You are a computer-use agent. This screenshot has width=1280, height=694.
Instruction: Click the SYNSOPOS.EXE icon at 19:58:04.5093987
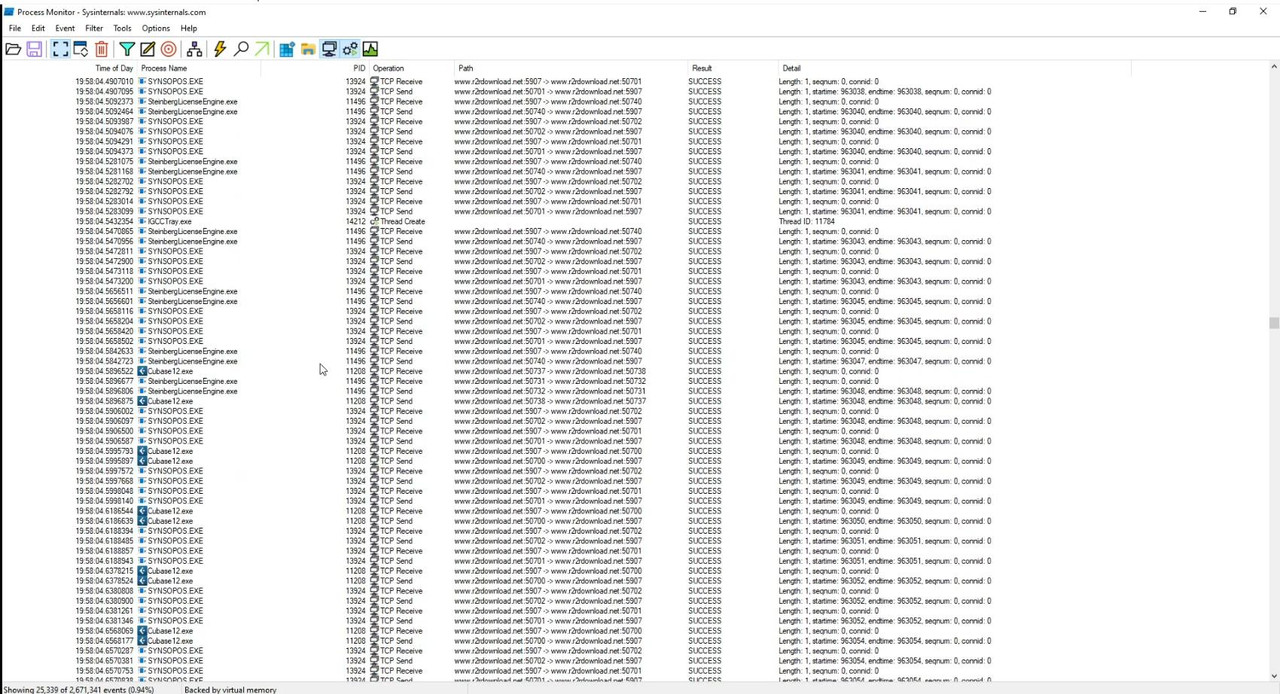pyautogui.click(x=142, y=121)
